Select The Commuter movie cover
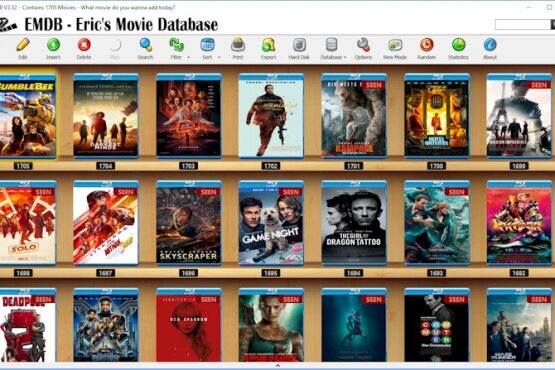This screenshot has height=370, width=555. tap(437, 325)
